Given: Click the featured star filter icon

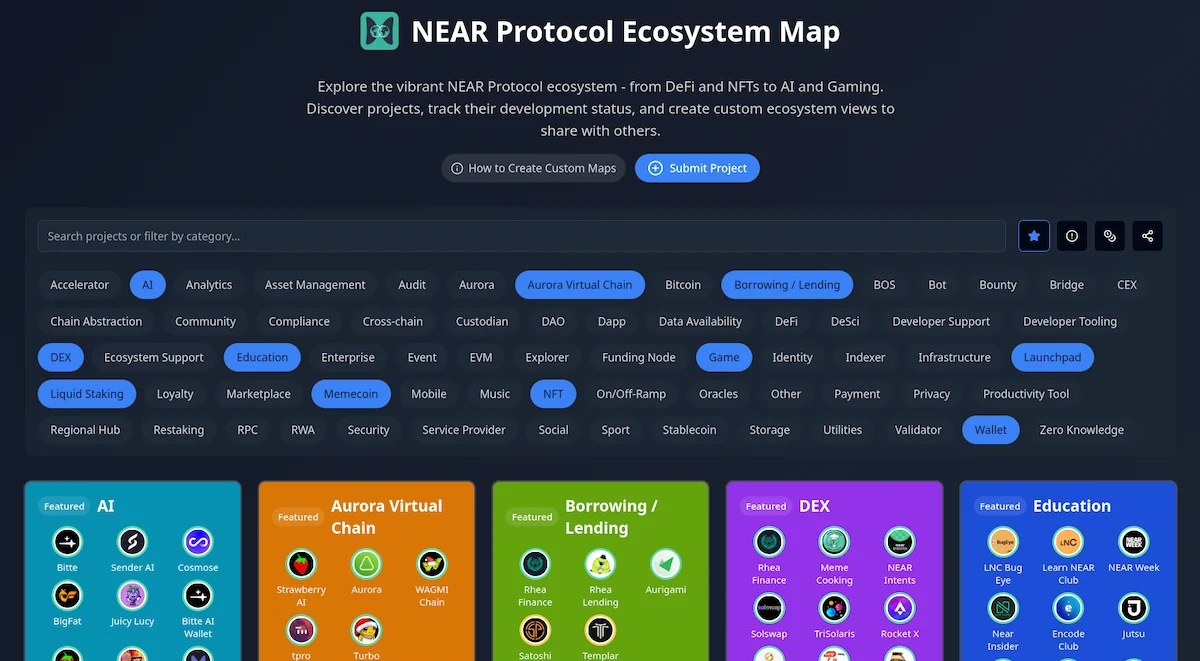Looking at the screenshot, I should click(x=1034, y=236).
